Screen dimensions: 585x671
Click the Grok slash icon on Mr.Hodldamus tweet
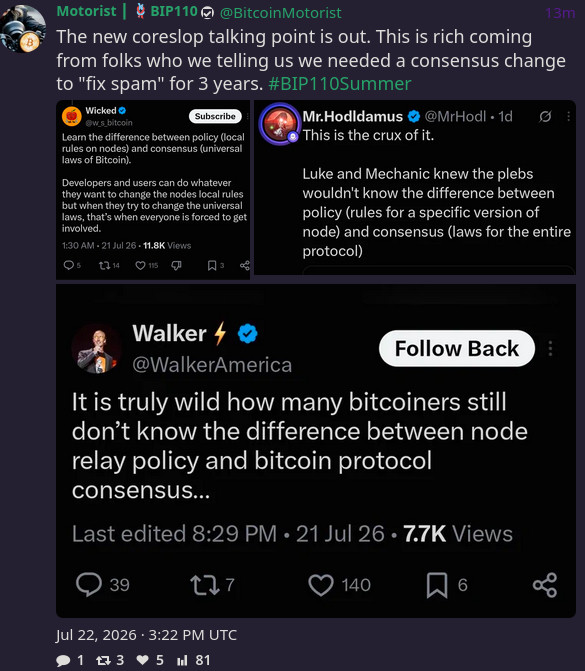coord(545,116)
